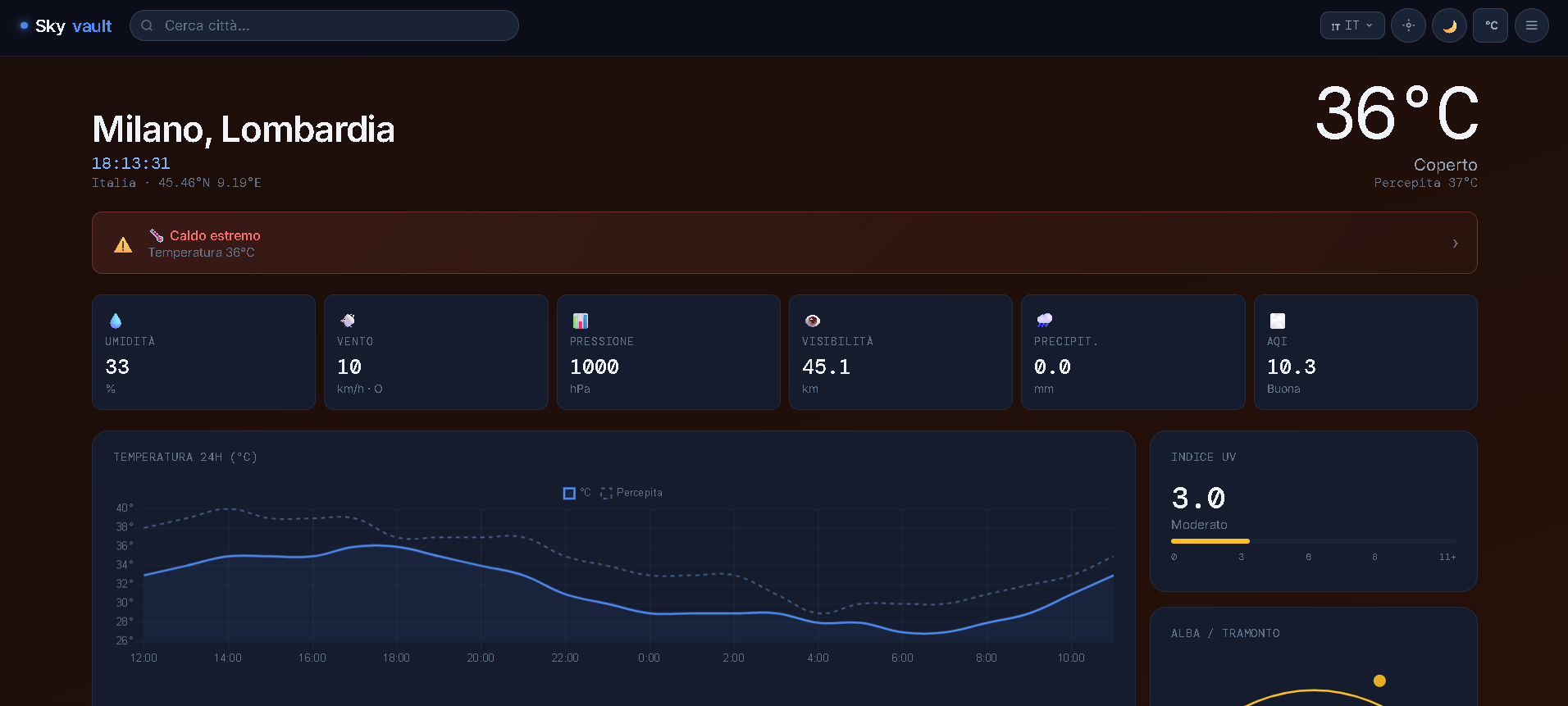Click the coordinates 45.46°N 9.19°E
The image size is (1568, 706).
click(210, 183)
